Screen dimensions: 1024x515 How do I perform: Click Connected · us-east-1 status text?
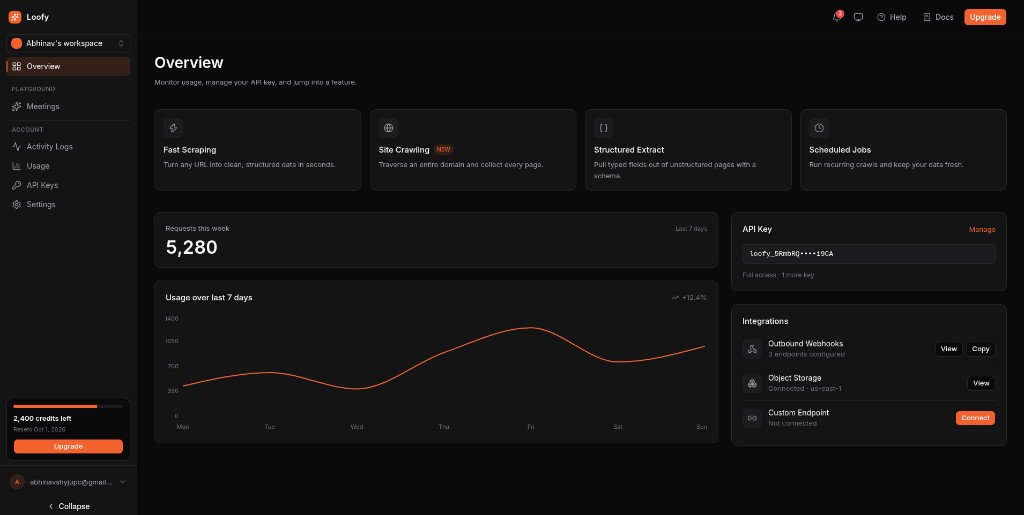point(805,389)
